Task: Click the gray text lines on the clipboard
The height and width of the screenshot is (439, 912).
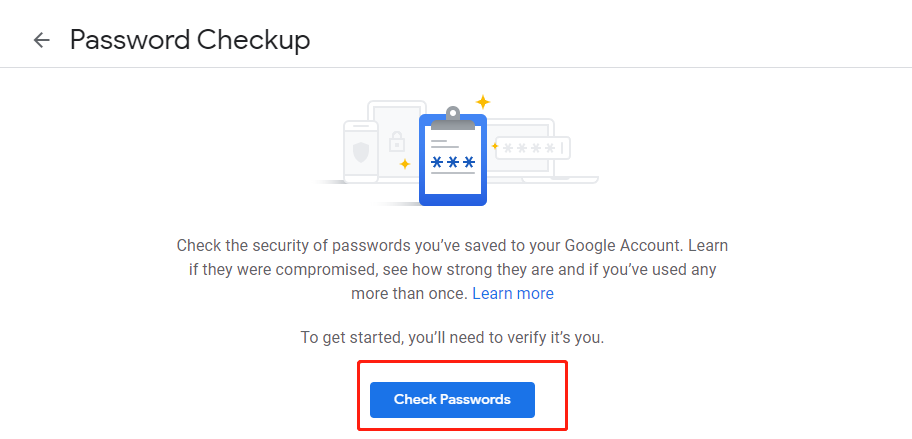Action: (x=446, y=143)
